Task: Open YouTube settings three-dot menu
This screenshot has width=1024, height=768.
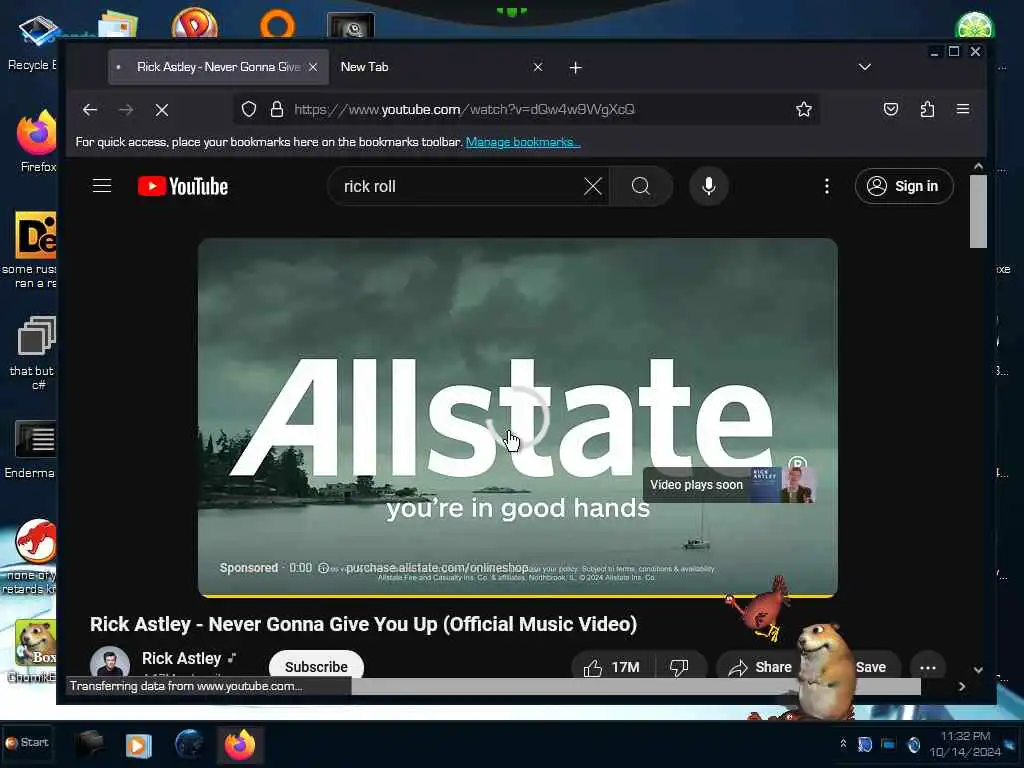Action: (827, 186)
